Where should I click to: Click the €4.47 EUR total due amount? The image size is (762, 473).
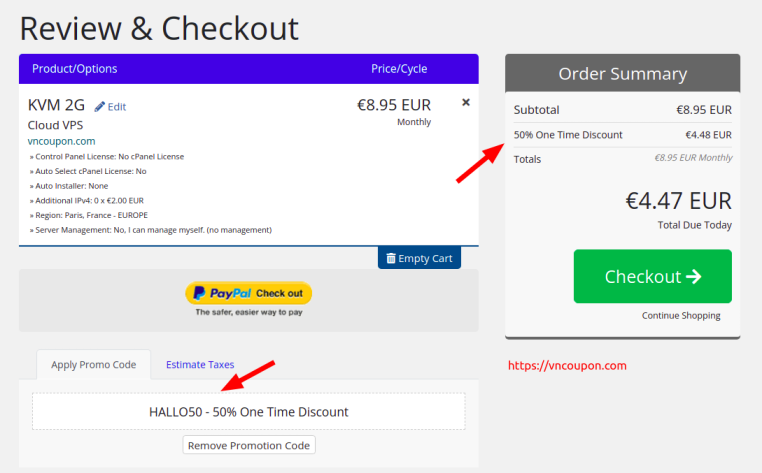click(678, 201)
